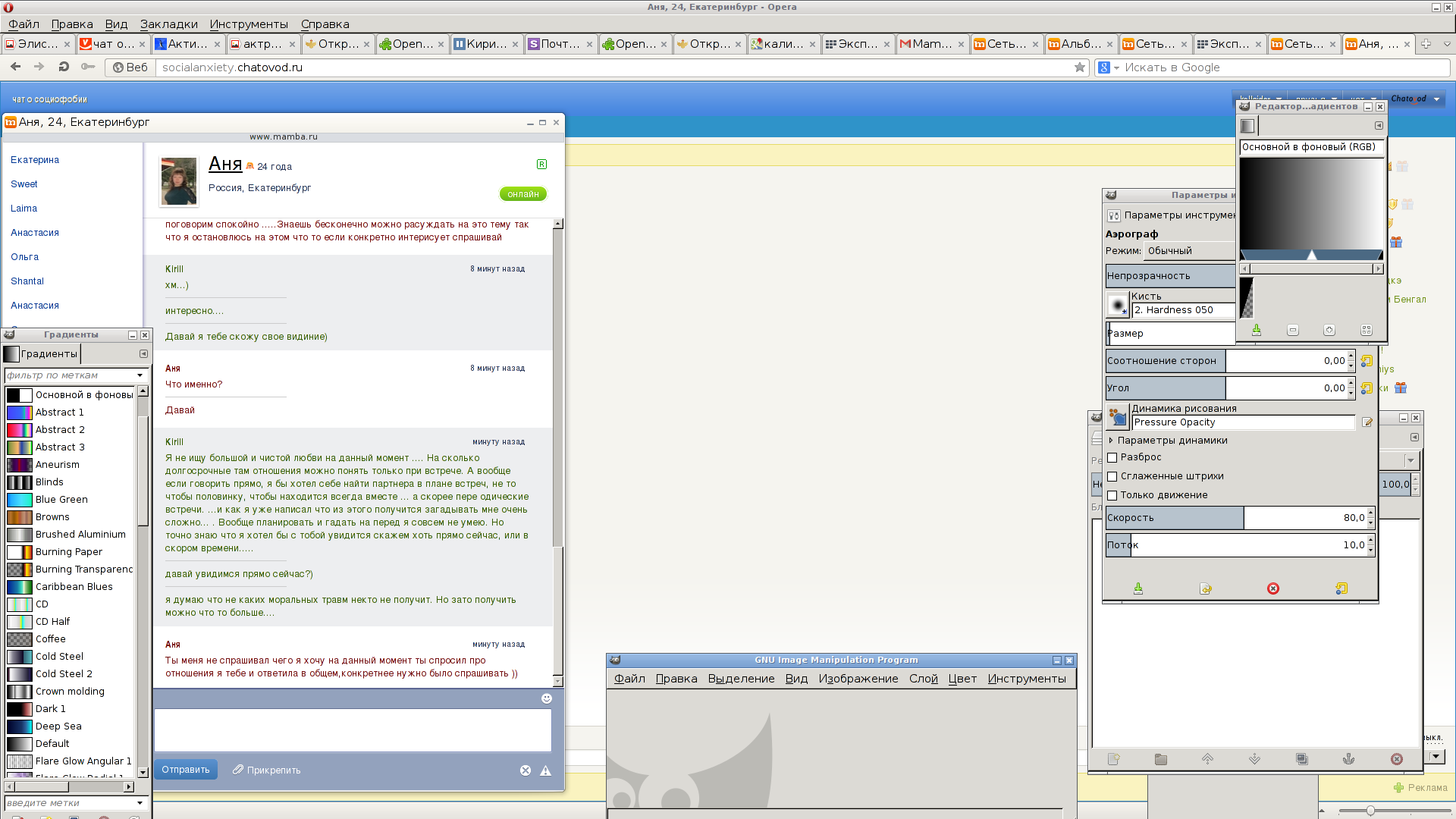Enable the Сглаженные штрихи checkbox

pos(1112,476)
